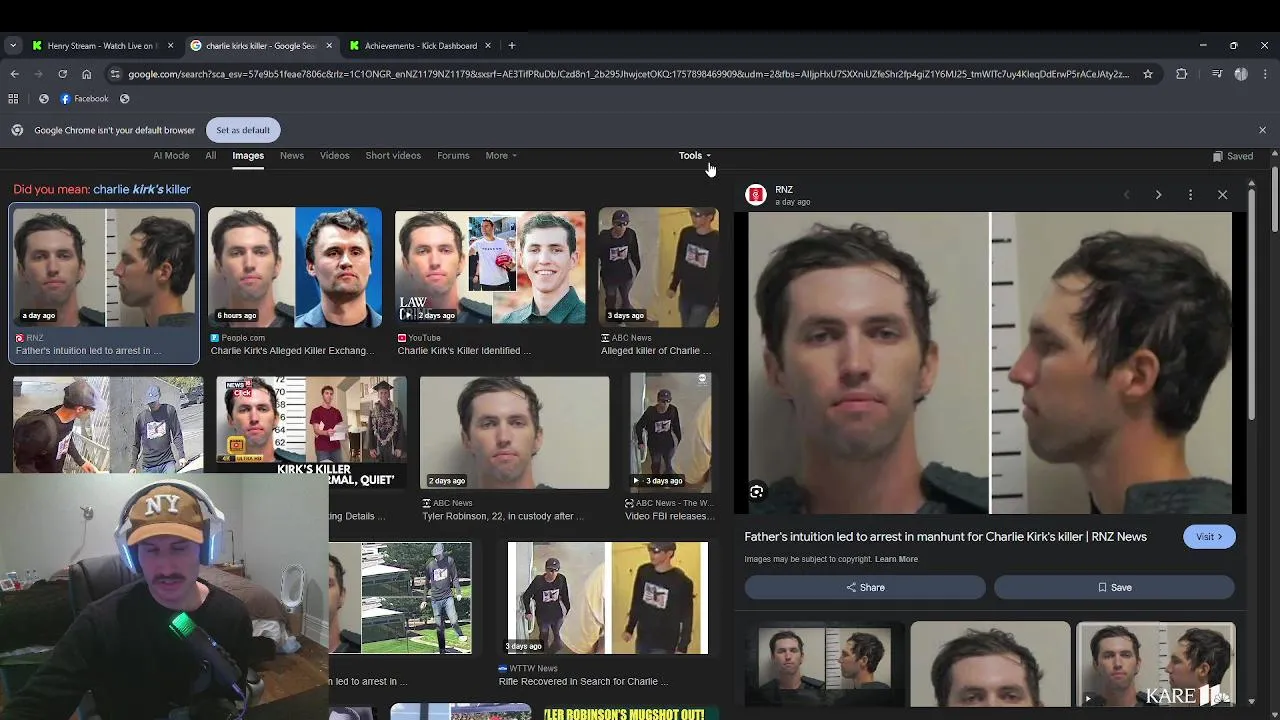This screenshot has height=720, width=1280.
Task: View site information next to the URL
Action: tap(115, 74)
